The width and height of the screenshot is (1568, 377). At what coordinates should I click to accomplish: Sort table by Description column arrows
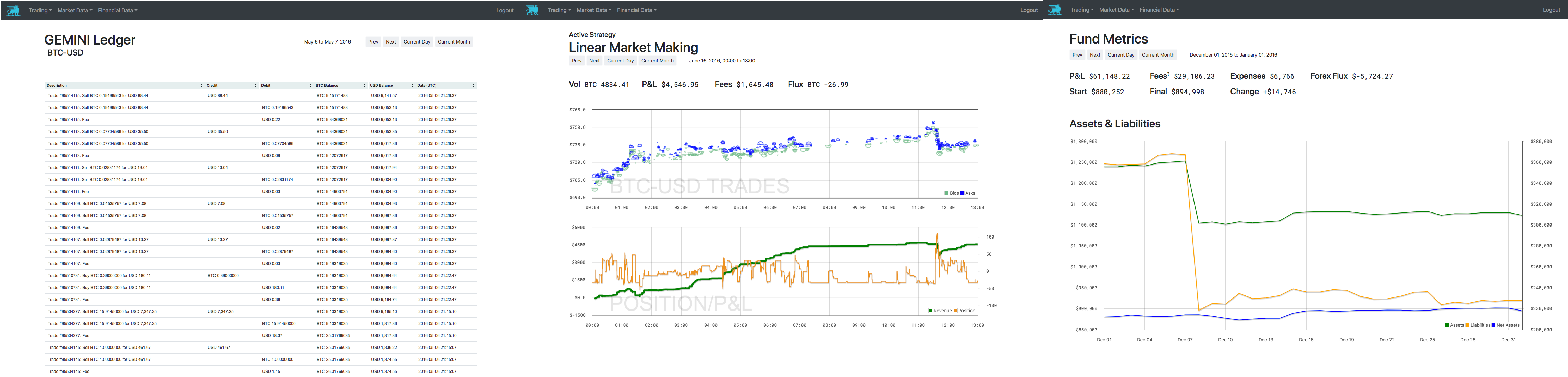click(x=201, y=85)
